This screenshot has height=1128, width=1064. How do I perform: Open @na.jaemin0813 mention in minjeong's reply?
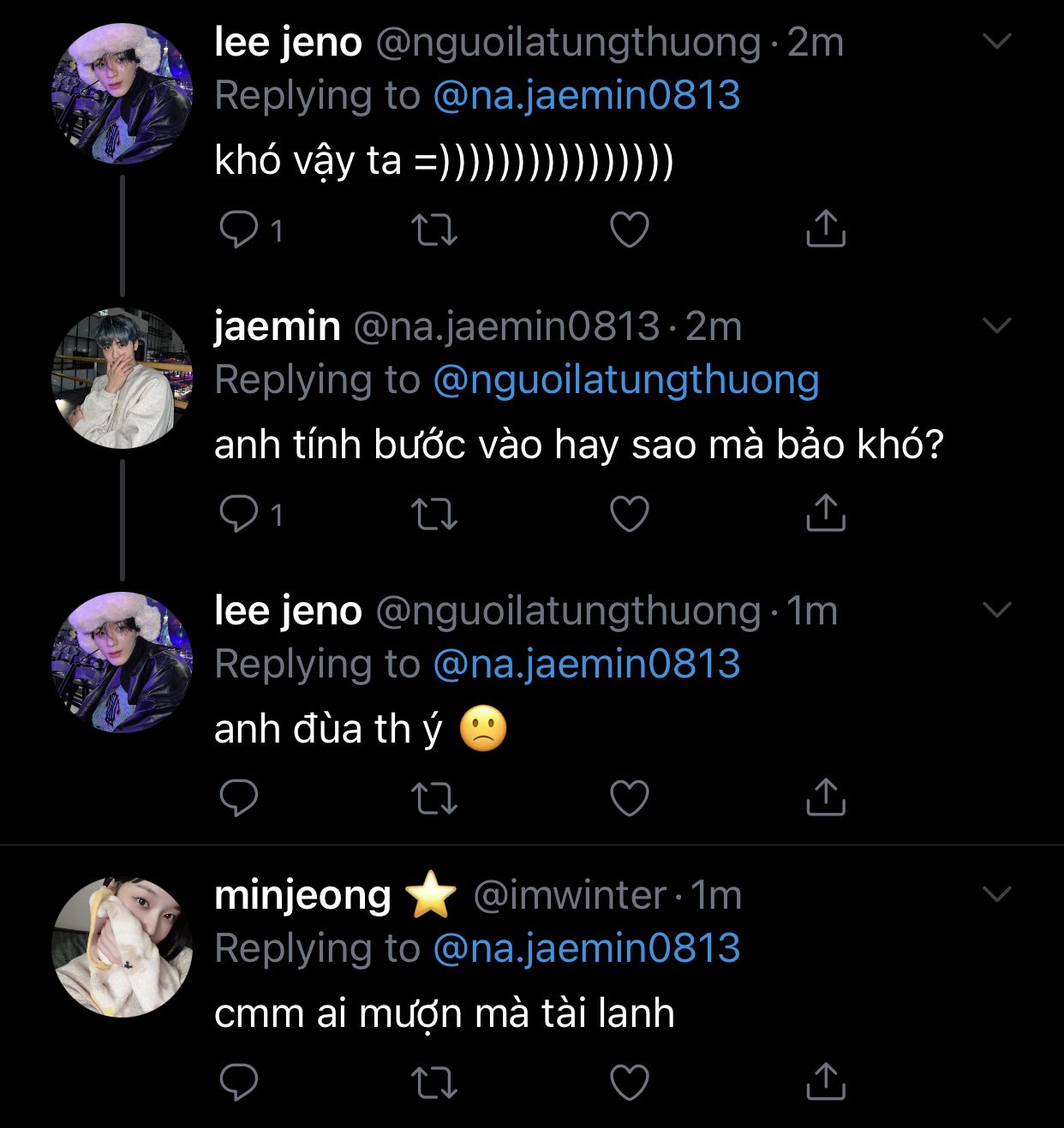[587, 948]
